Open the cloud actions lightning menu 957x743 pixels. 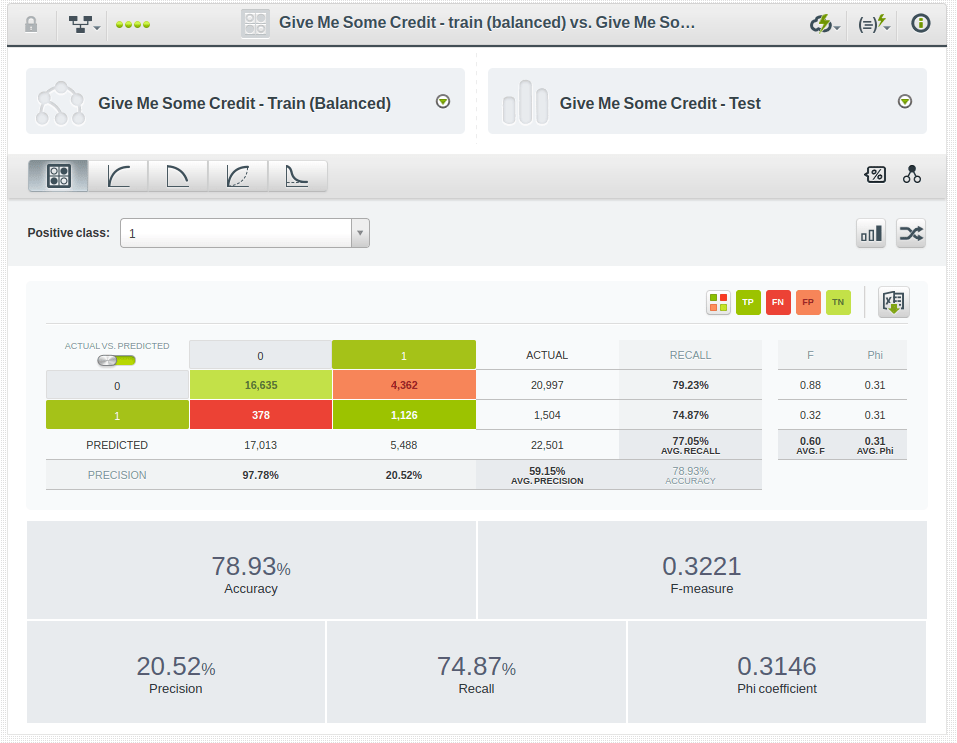(825, 24)
